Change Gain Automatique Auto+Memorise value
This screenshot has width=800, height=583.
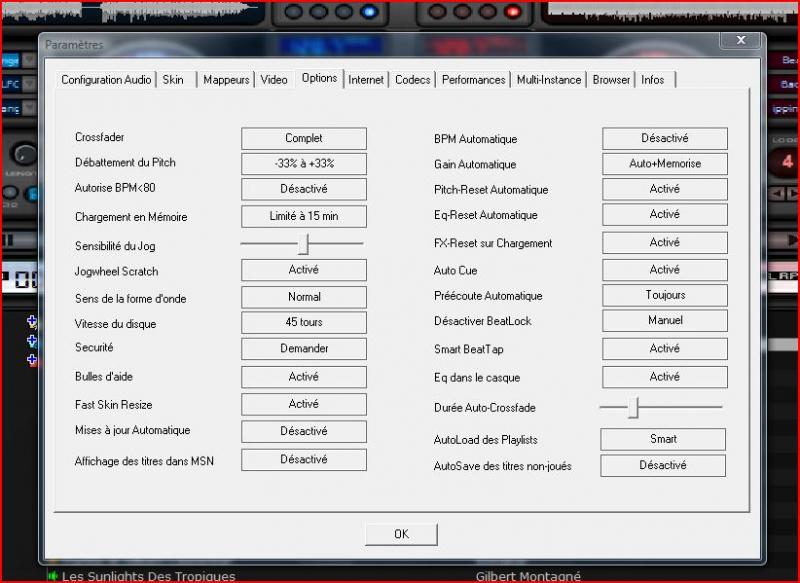[664, 164]
